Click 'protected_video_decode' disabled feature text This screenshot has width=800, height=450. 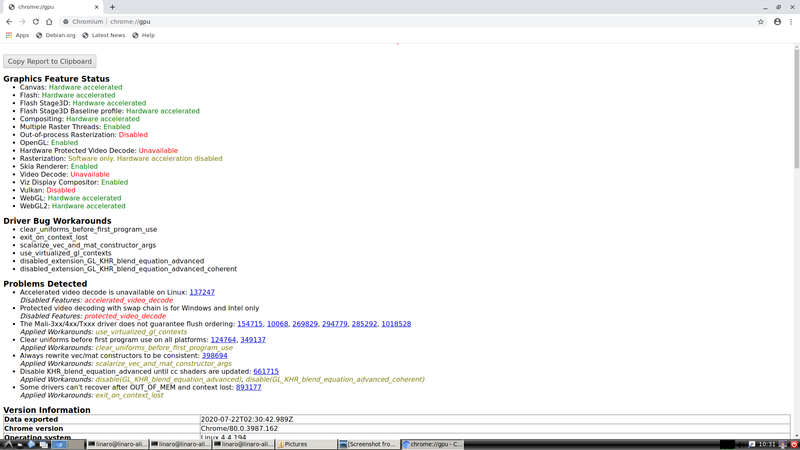tap(125, 316)
